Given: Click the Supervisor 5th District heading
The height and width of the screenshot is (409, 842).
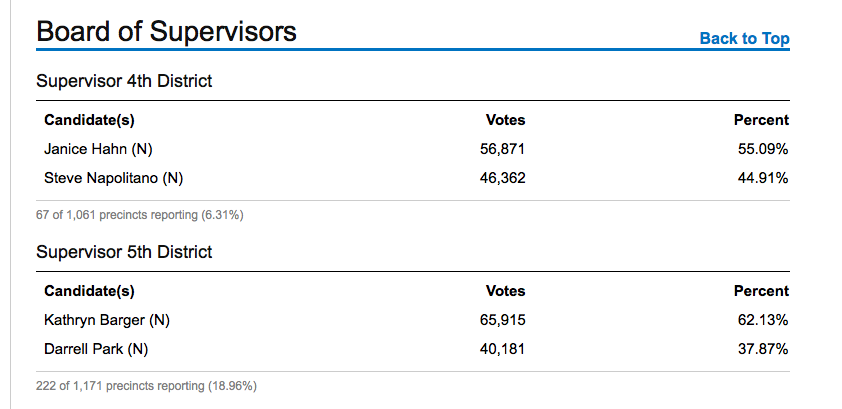Looking at the screenshot, I should (x=124, y=252).
